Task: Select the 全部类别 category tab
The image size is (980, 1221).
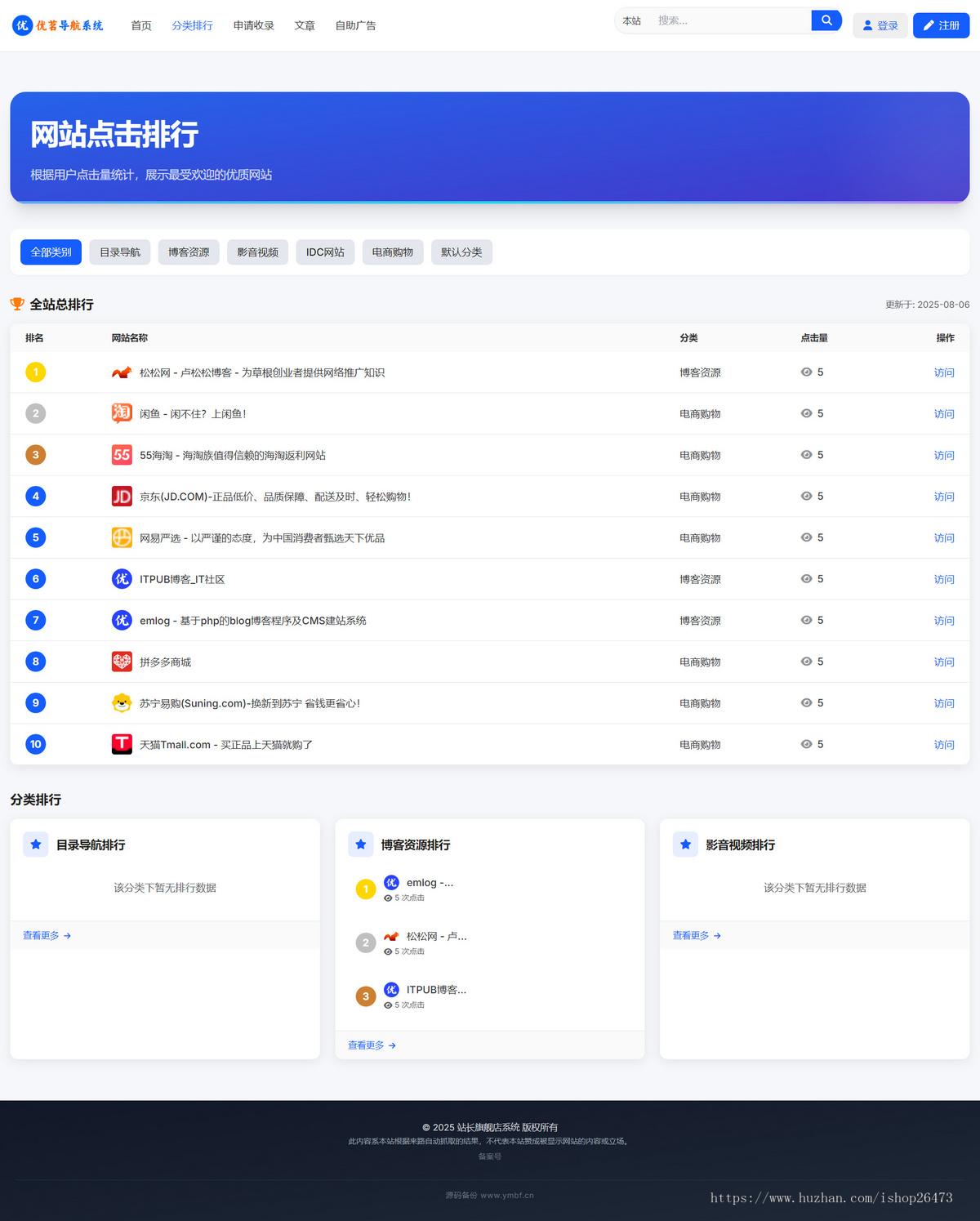Action: (x=51, y=252)
